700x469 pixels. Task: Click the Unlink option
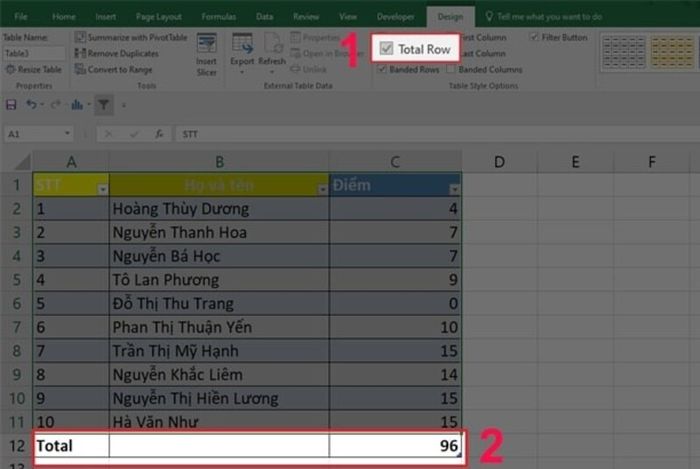point(308,70)
